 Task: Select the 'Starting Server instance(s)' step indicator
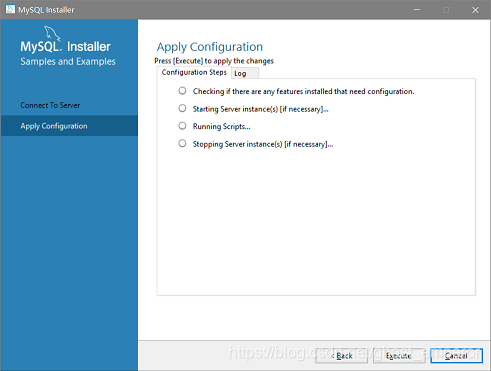click(x=182, y=108)
